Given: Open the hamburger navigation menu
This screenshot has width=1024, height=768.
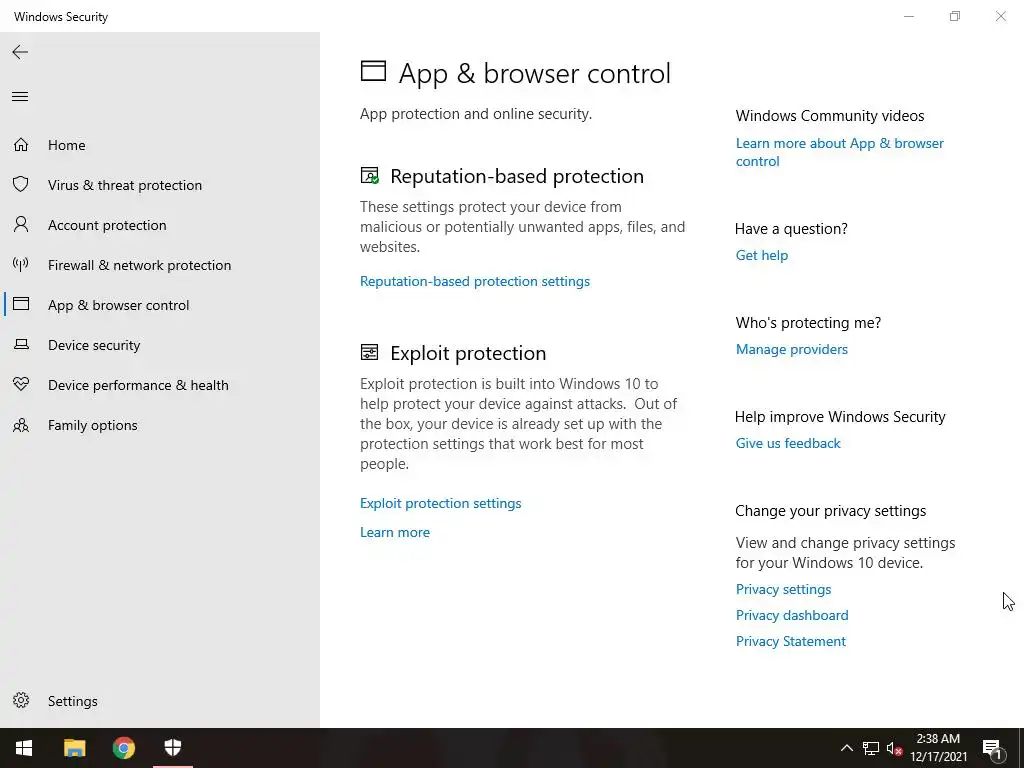Looking at the screenshot, I should (x=20, y=97).
